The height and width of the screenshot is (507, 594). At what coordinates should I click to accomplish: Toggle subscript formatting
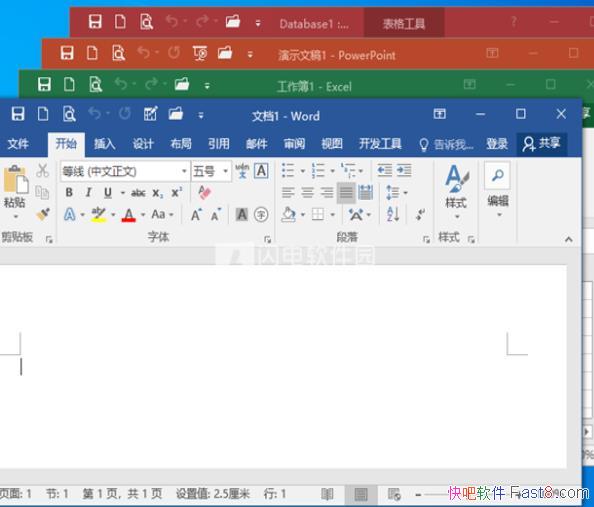pyautogui.click(x=158, y=193)
